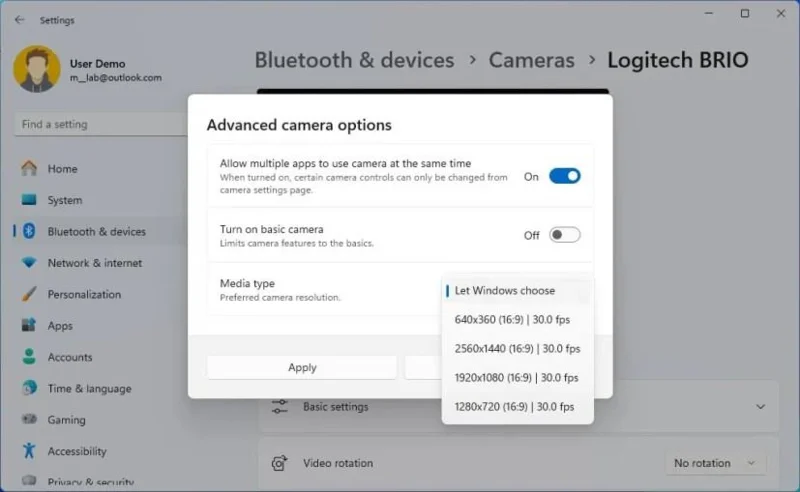Maximize the Settings window
The width and height of the screenshot is (800, 492).
coord(745,14)
